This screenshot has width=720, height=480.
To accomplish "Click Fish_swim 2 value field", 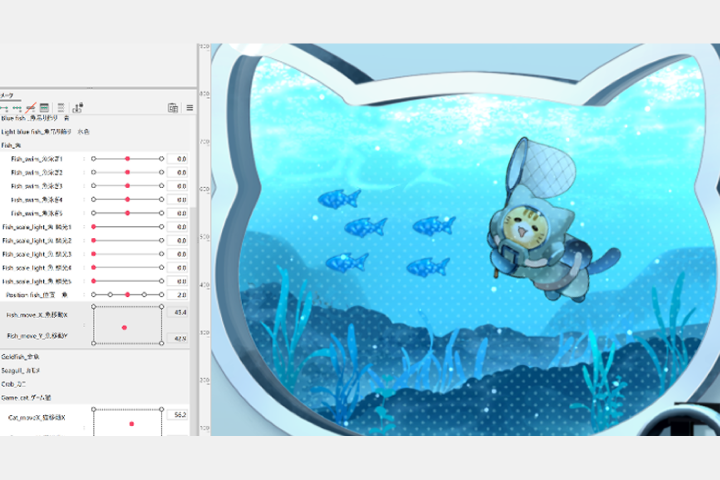I will tap(178, 172).
